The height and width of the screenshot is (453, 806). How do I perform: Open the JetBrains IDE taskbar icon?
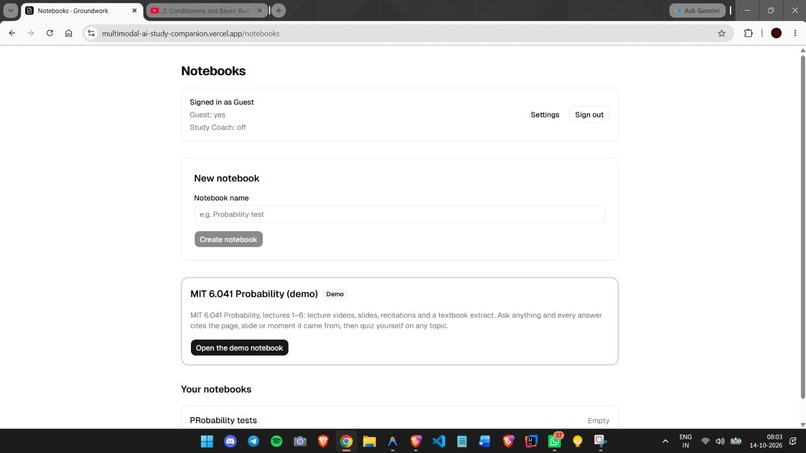tap(532, 441)
